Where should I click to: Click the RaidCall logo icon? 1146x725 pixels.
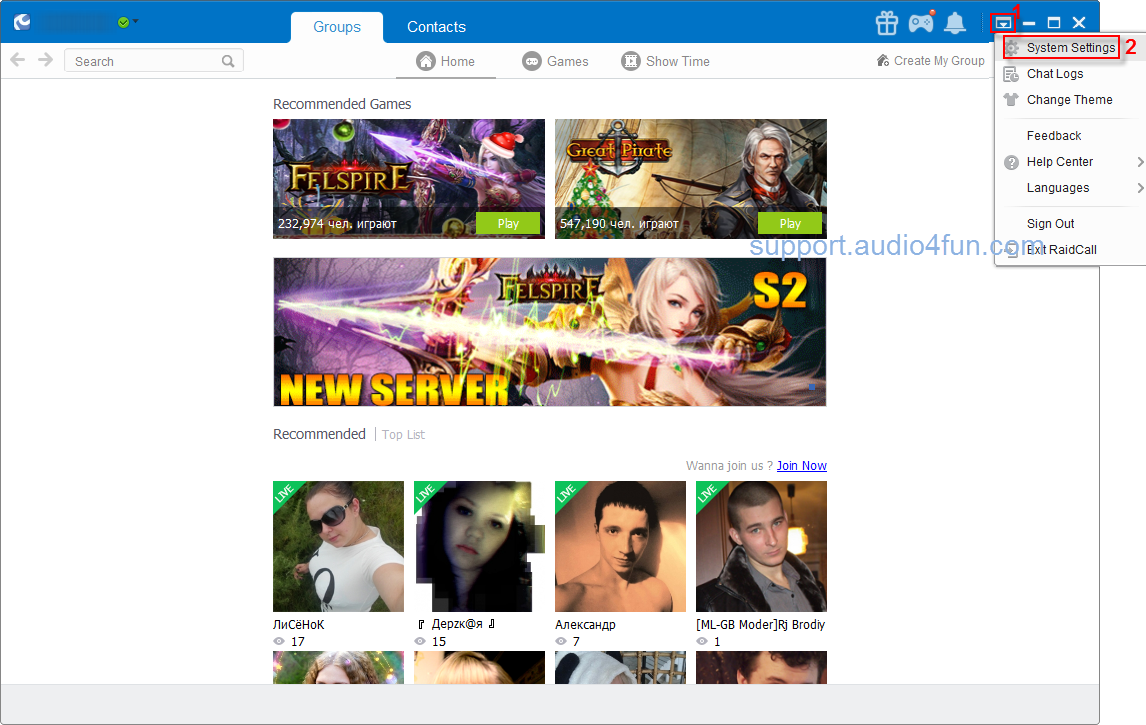pyautogui.click(x=22, y=22)
